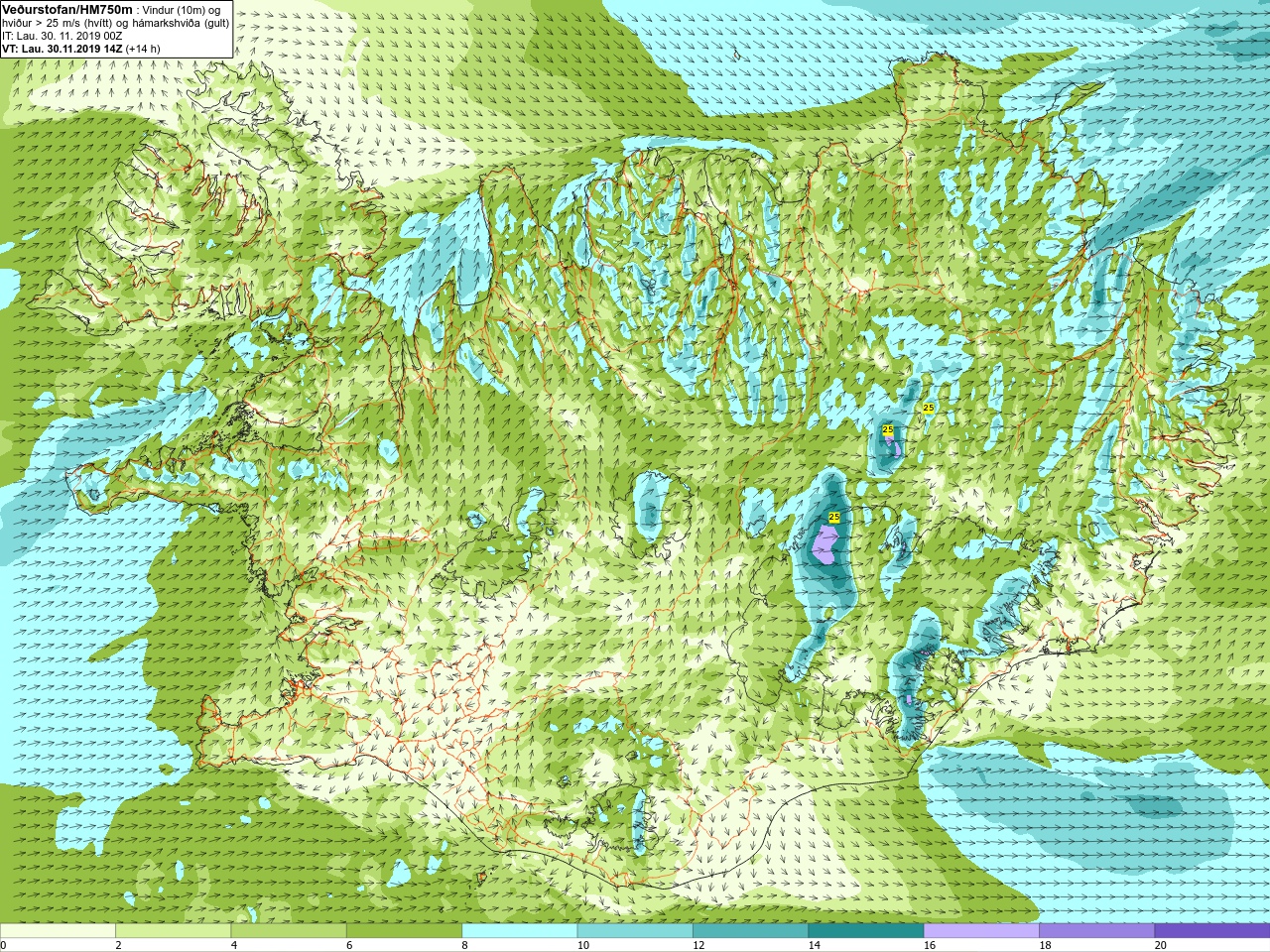Viewport: 1270px width, 952px height.
Task: Click the 16–18 m/s light lavender swatch
Action: (981, 931)
